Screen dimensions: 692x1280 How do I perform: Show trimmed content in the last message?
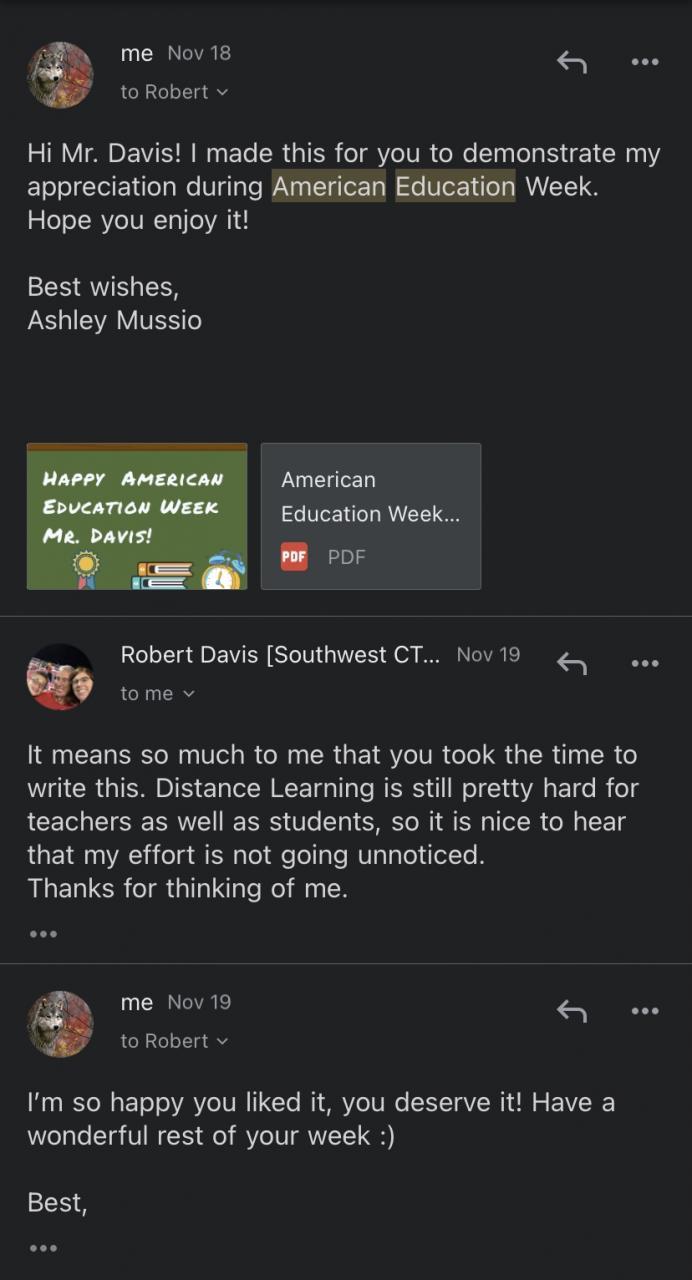point(43,1248)
